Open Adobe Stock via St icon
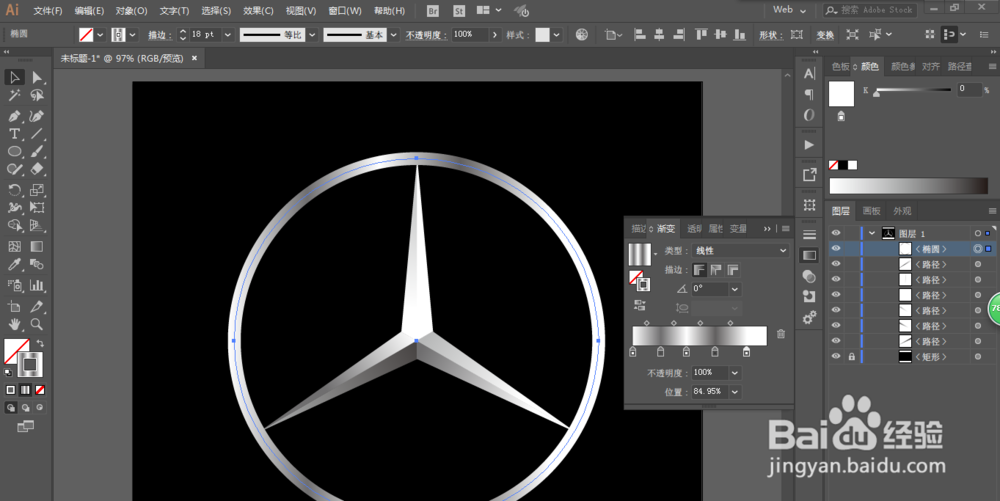1000x501 pixels. click(459, 11)
